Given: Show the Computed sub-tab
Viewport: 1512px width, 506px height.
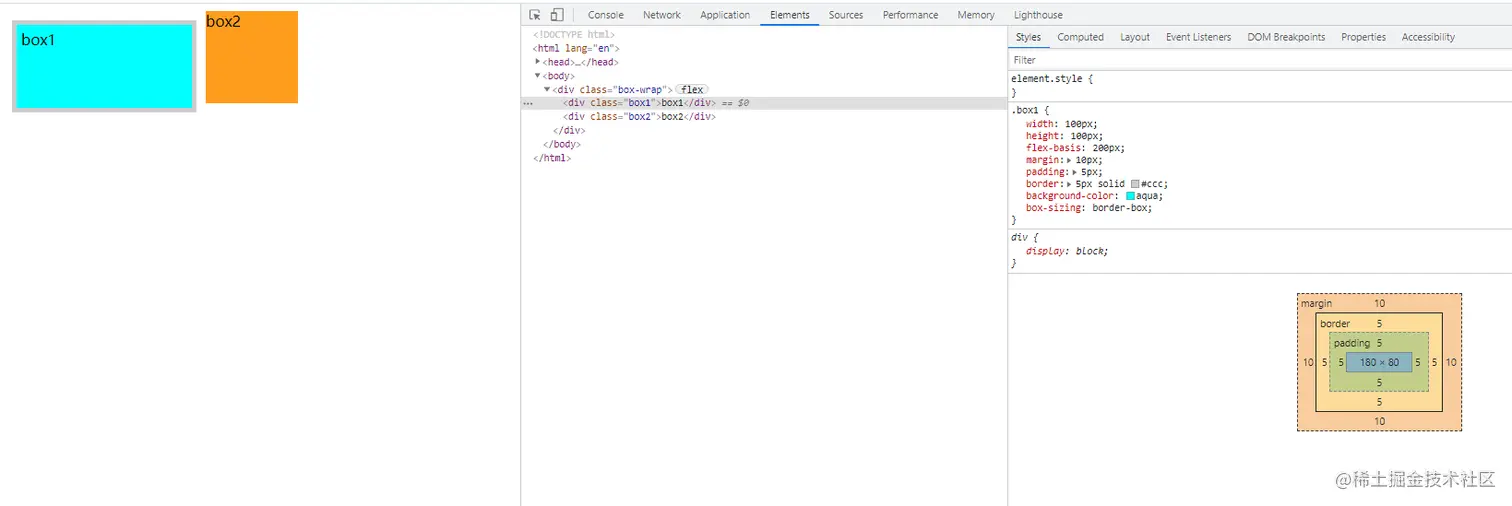Looking at the screenshot, I should 1080,37.
